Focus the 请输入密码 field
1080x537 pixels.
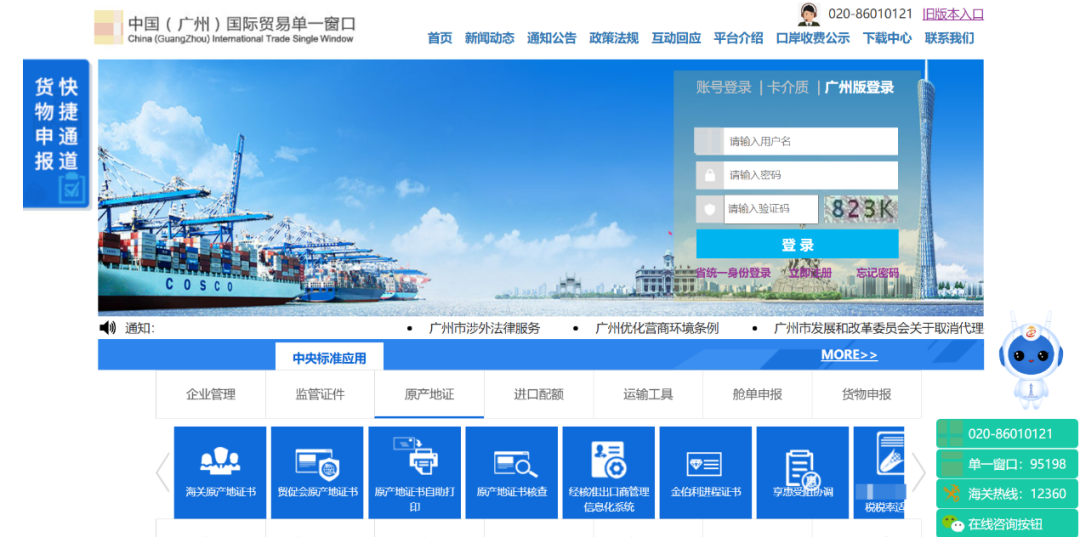pyautogui.click(x=810, y=176)
